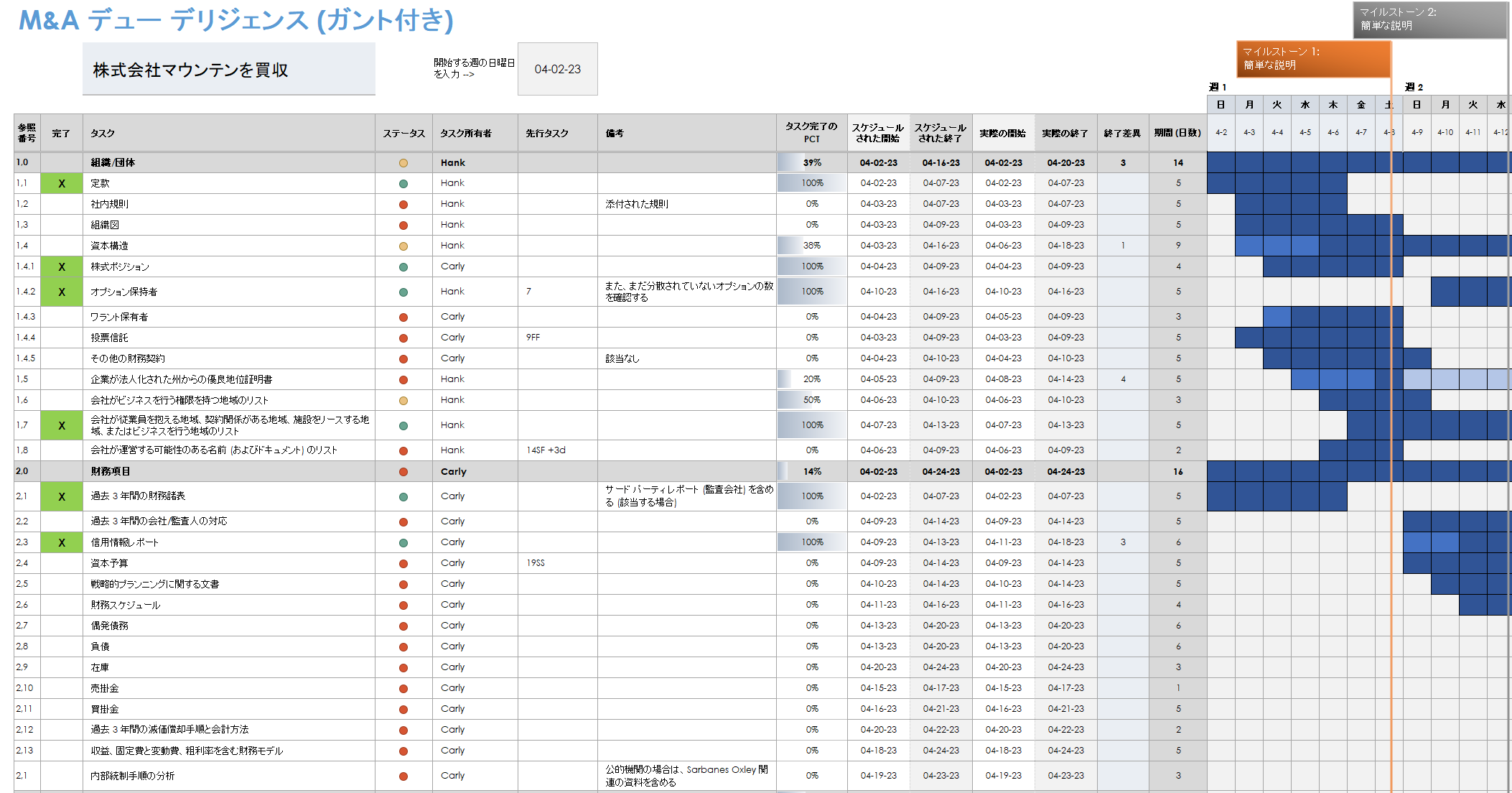Toggle the 完了 X cell for 過去 3 年間の財務諸表
The width and height of the screenshot is (1512, 793).
click(x=62, y=496)
